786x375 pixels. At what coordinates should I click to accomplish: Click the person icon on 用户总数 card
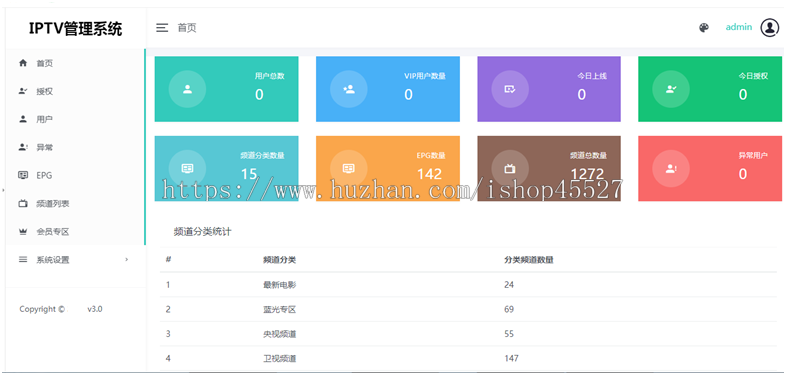187,89
